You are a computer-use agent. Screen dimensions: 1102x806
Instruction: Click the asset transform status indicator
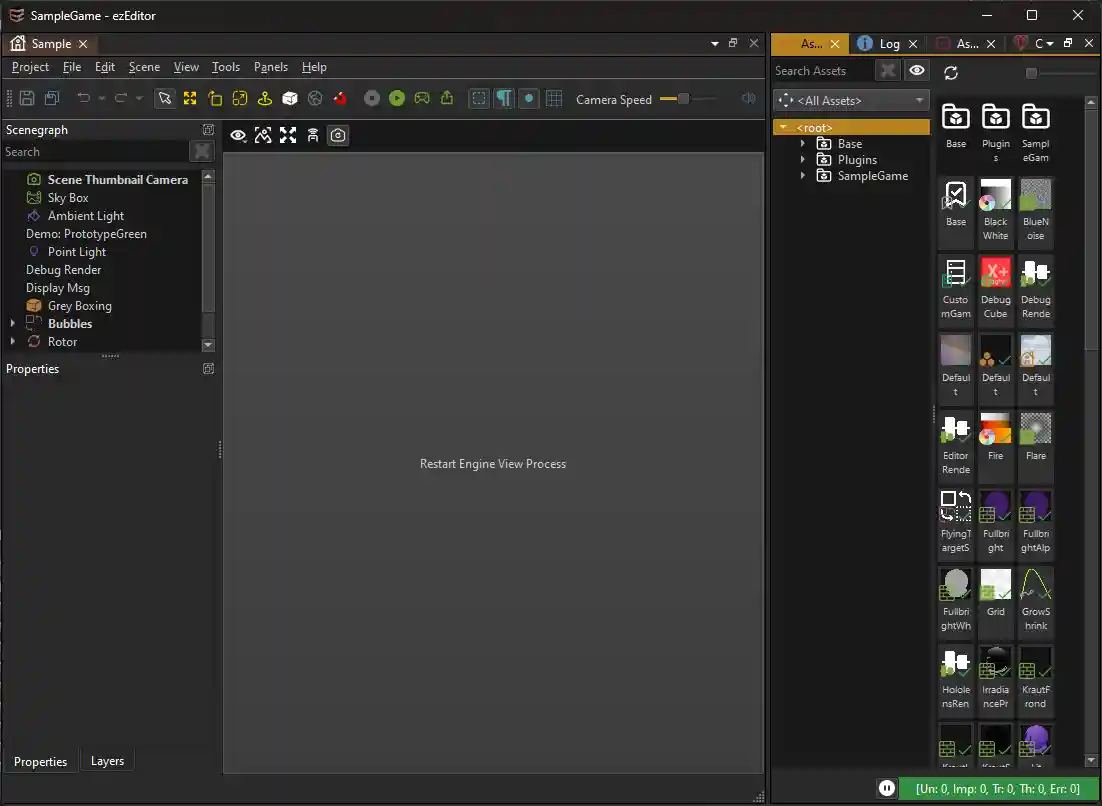999,788
